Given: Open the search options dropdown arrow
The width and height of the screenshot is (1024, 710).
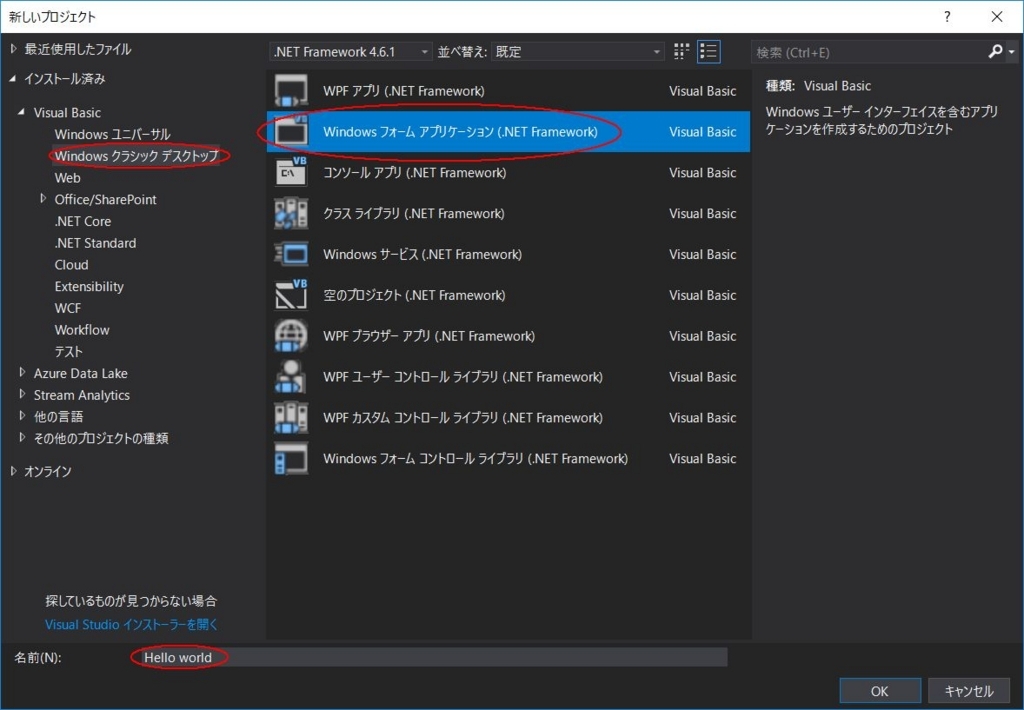Looking at the screenshot, I should (1012, 52).
